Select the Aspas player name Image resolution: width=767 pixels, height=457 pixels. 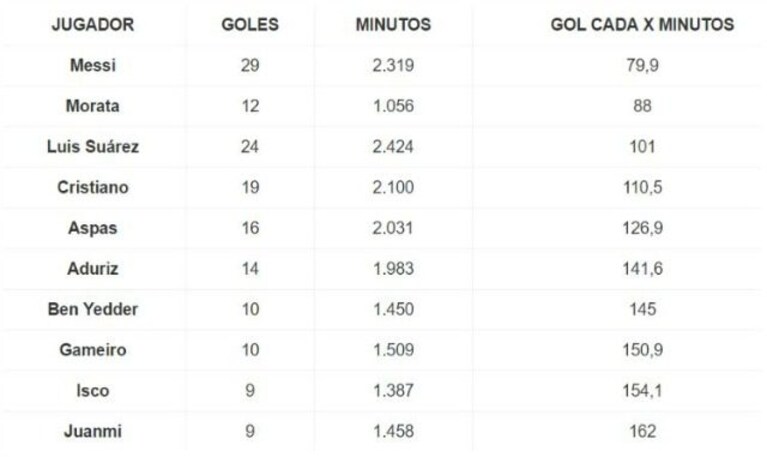pos(93,228)
